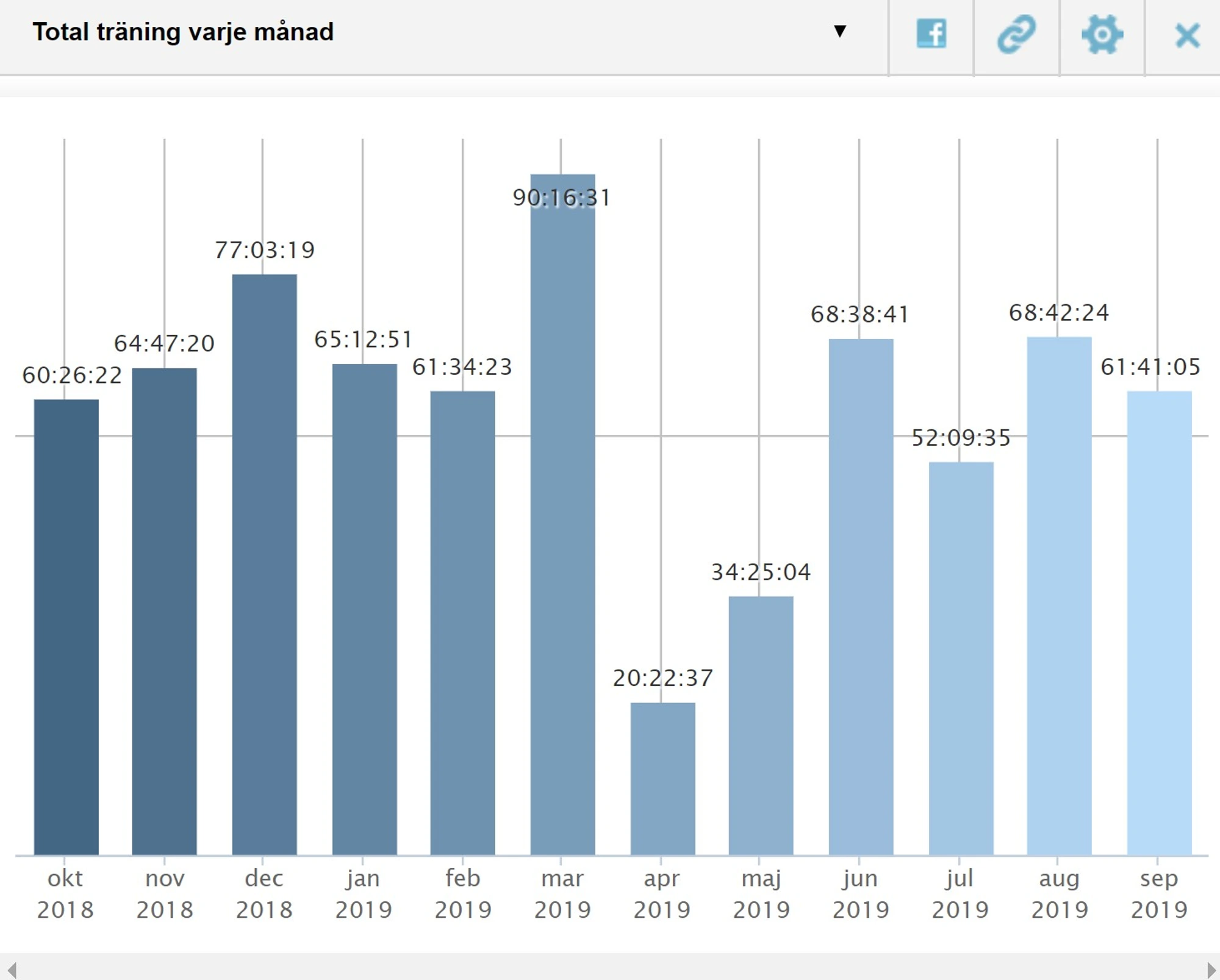Click the sep 2019 bar
1220x980 pixels.
coord(1159,622)
